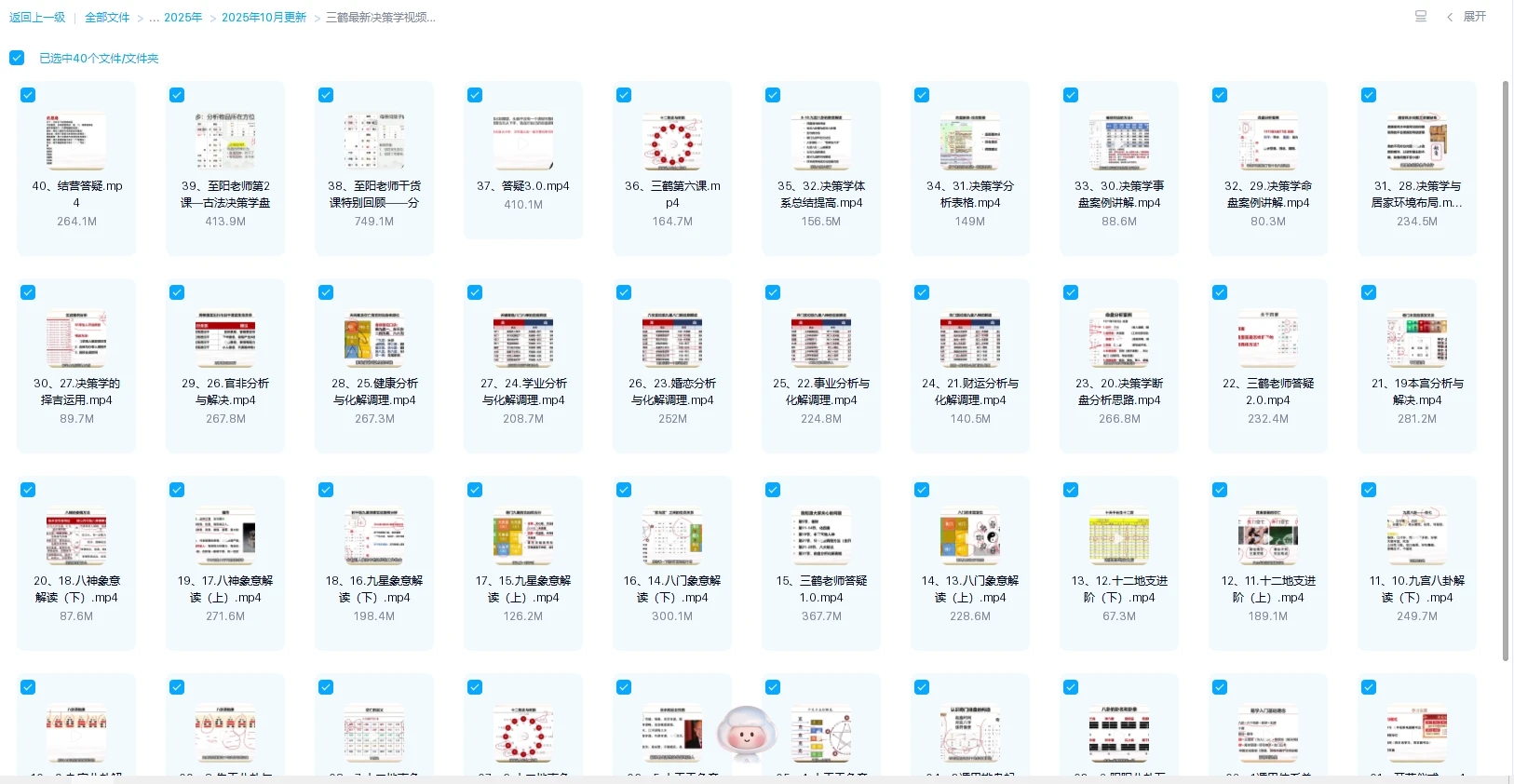Uncheck the 30、27.决策学的择吉运用 checkbox

(x=28, y=292)
